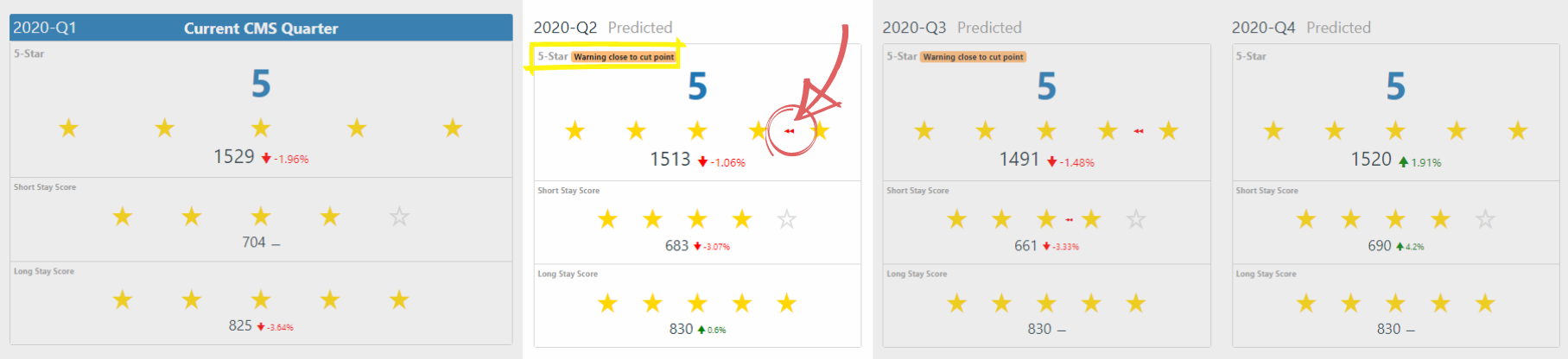Click the 2020-Q3 'Warning close to cut point' badge
The image size is (1568, 359).
(973, 57)
